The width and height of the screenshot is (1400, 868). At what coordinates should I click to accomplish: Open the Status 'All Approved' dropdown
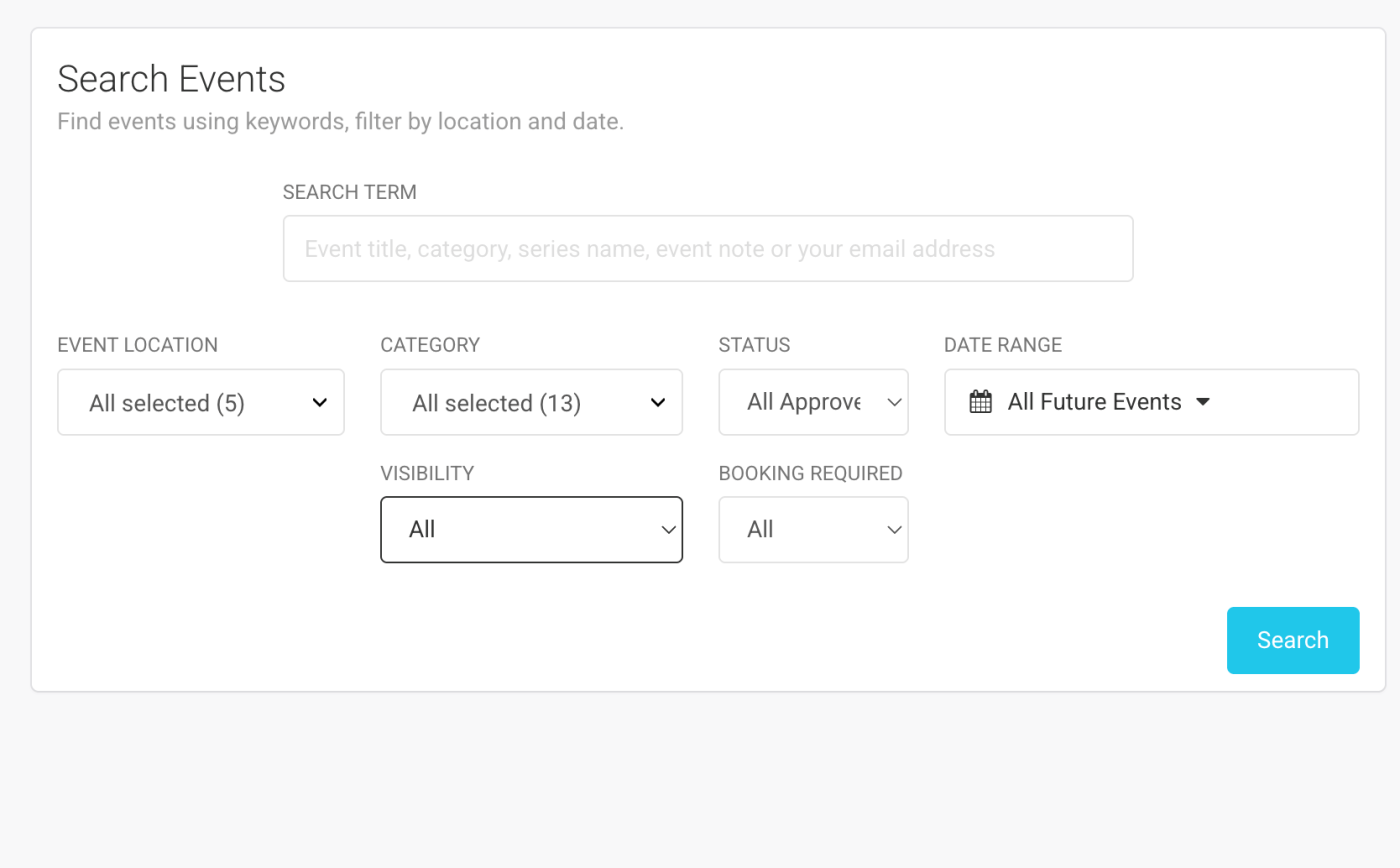[x=813, y=402]
